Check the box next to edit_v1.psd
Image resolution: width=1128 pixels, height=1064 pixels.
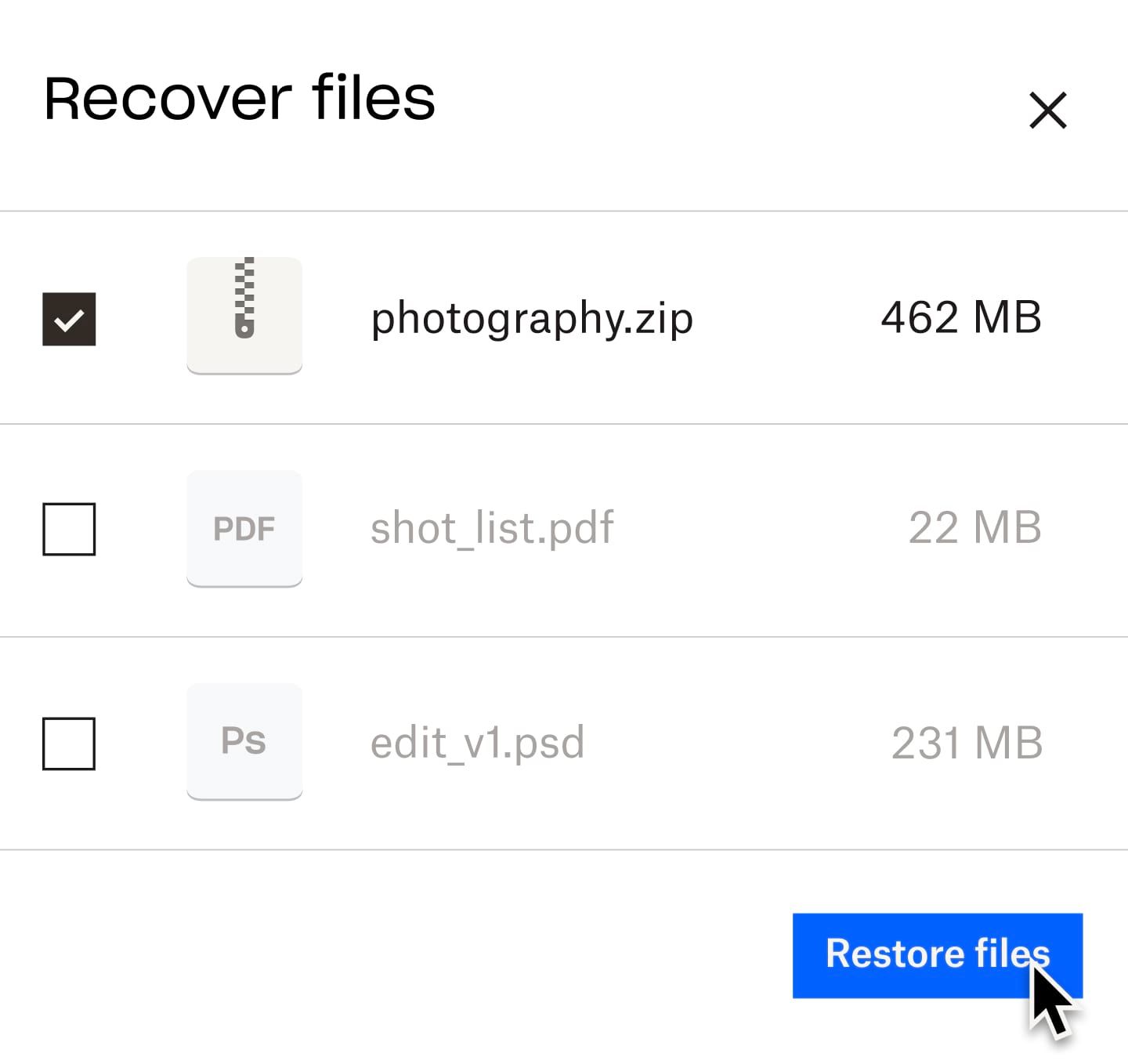coord(69,743)
